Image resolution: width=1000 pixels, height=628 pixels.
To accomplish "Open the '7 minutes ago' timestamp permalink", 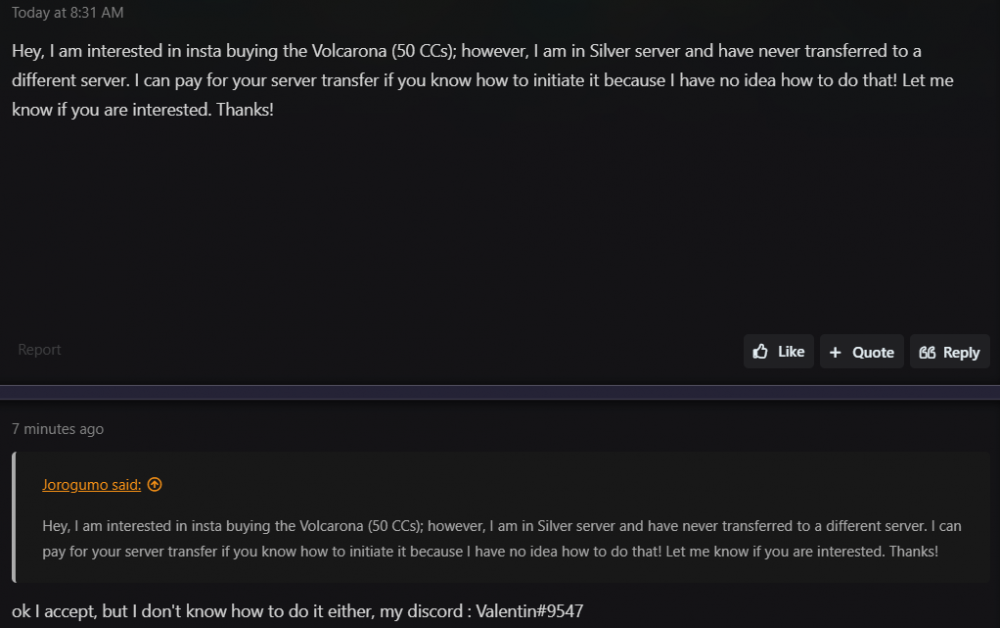I will (57, 429).
